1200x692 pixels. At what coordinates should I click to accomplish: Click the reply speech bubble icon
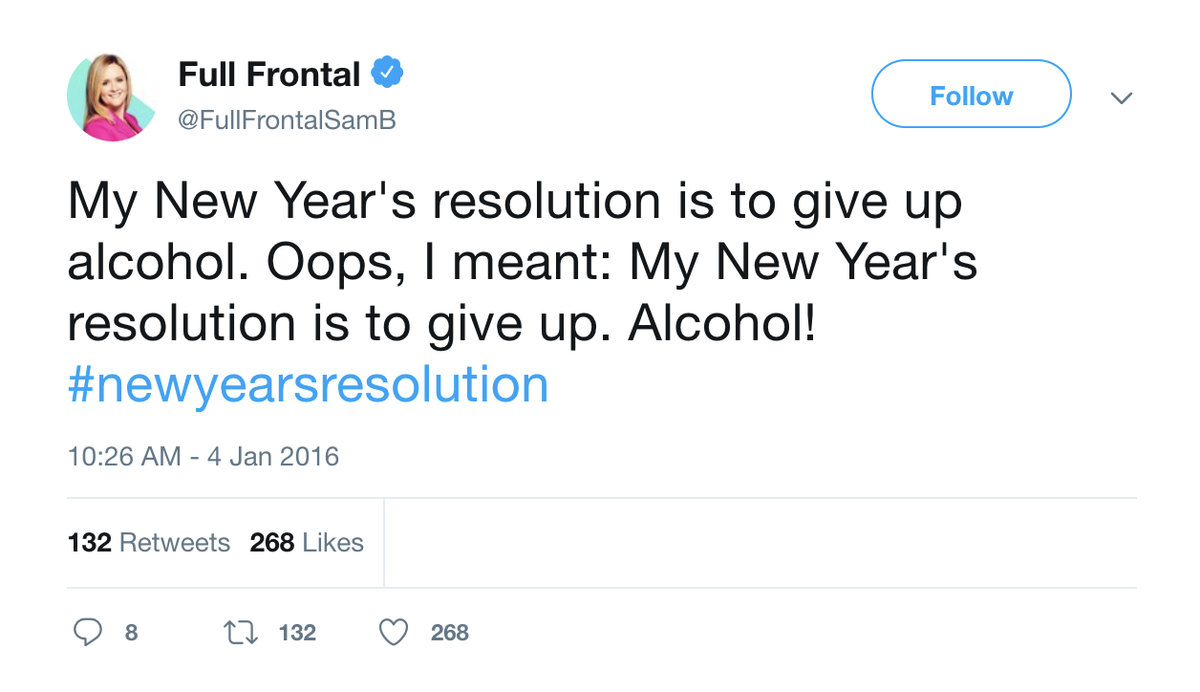click(89, 632)
